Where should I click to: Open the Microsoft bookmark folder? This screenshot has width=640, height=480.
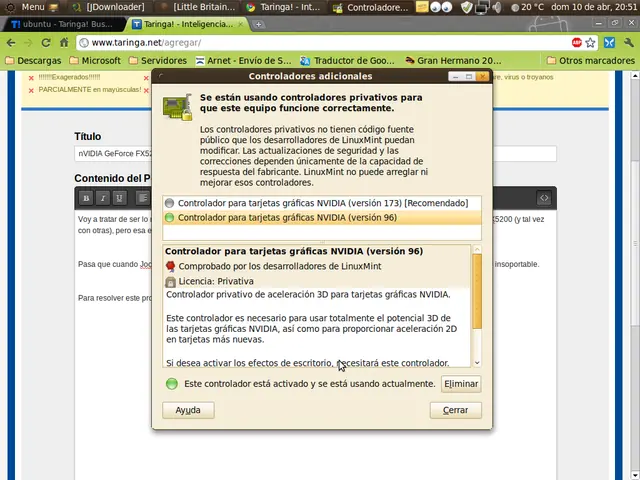coord(95,61)
